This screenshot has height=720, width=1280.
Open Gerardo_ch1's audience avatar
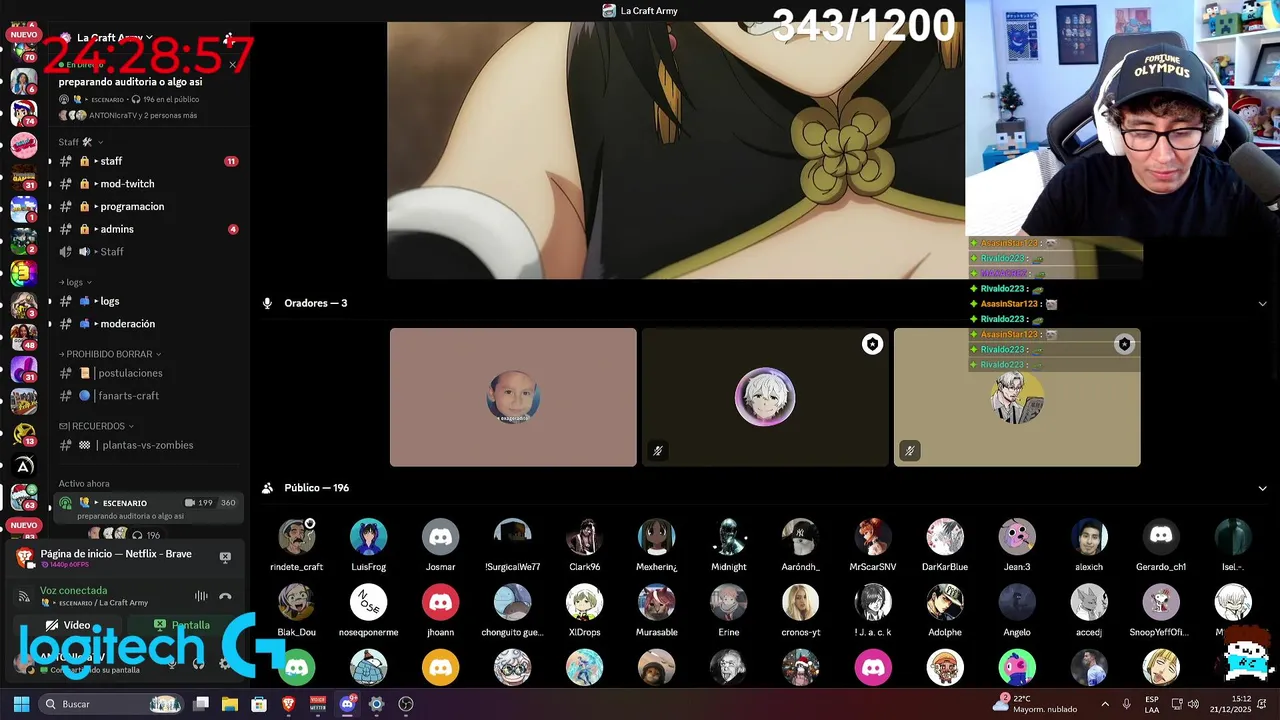click(1160, 537)
